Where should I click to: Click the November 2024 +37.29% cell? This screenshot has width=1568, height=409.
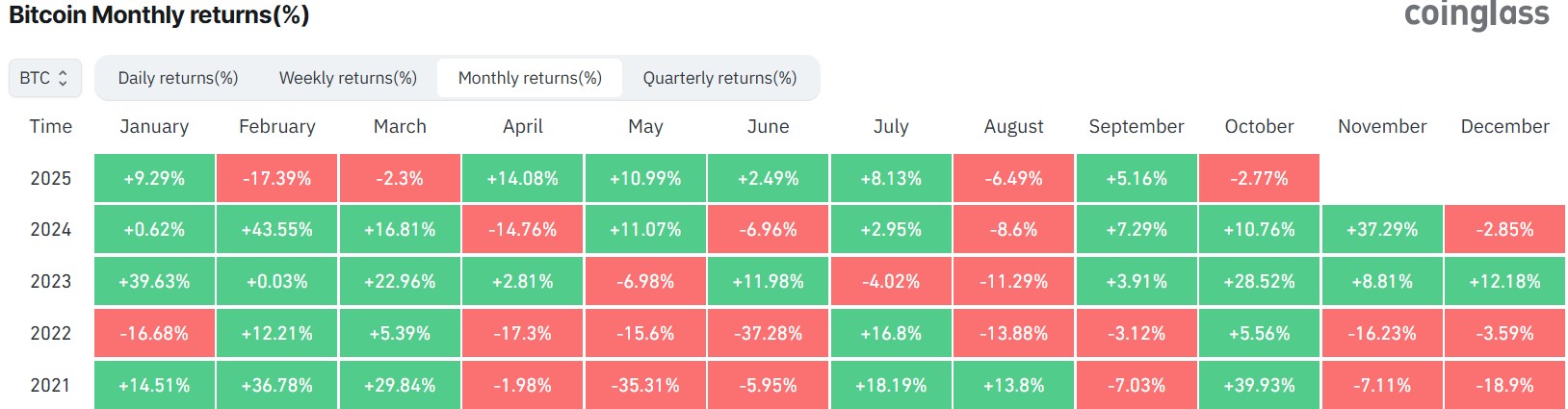pyautogui.click(x=1382, y=230)
